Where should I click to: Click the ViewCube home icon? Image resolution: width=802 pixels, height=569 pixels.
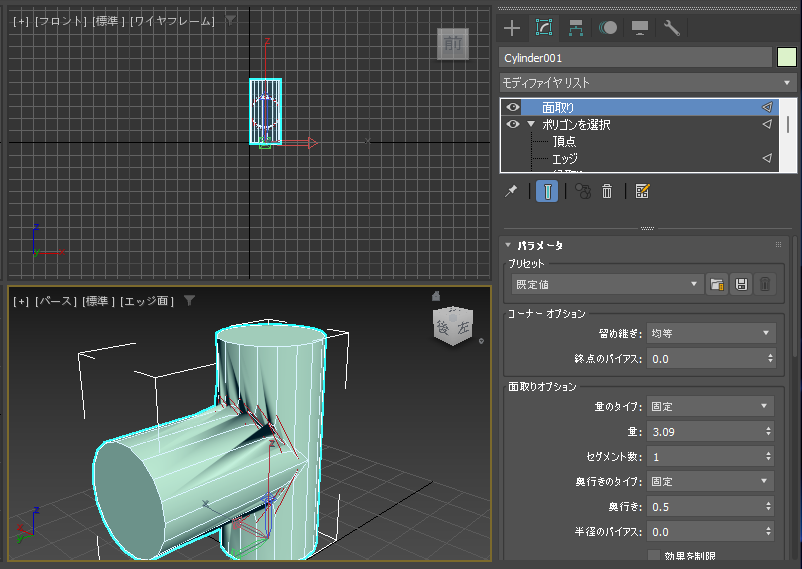[436, 296]
